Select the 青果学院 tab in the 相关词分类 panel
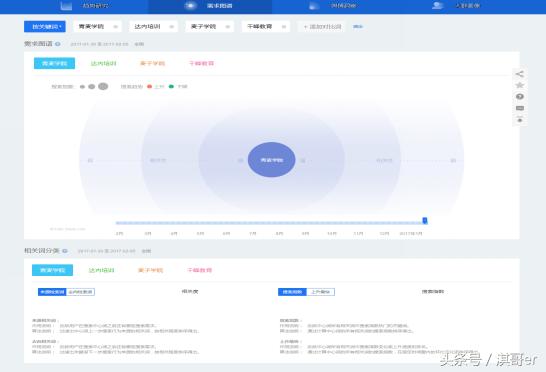The image size is (546, 372). [x=53, y=270]
